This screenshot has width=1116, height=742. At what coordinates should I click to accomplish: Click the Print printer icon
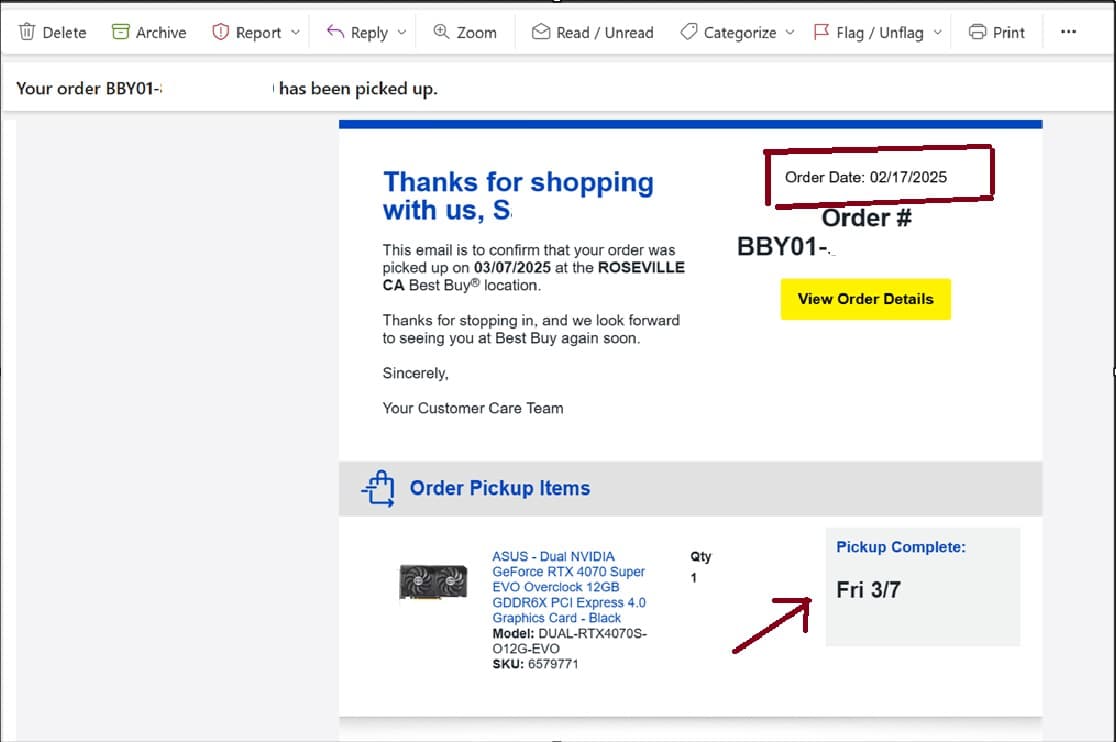point(977,32)
